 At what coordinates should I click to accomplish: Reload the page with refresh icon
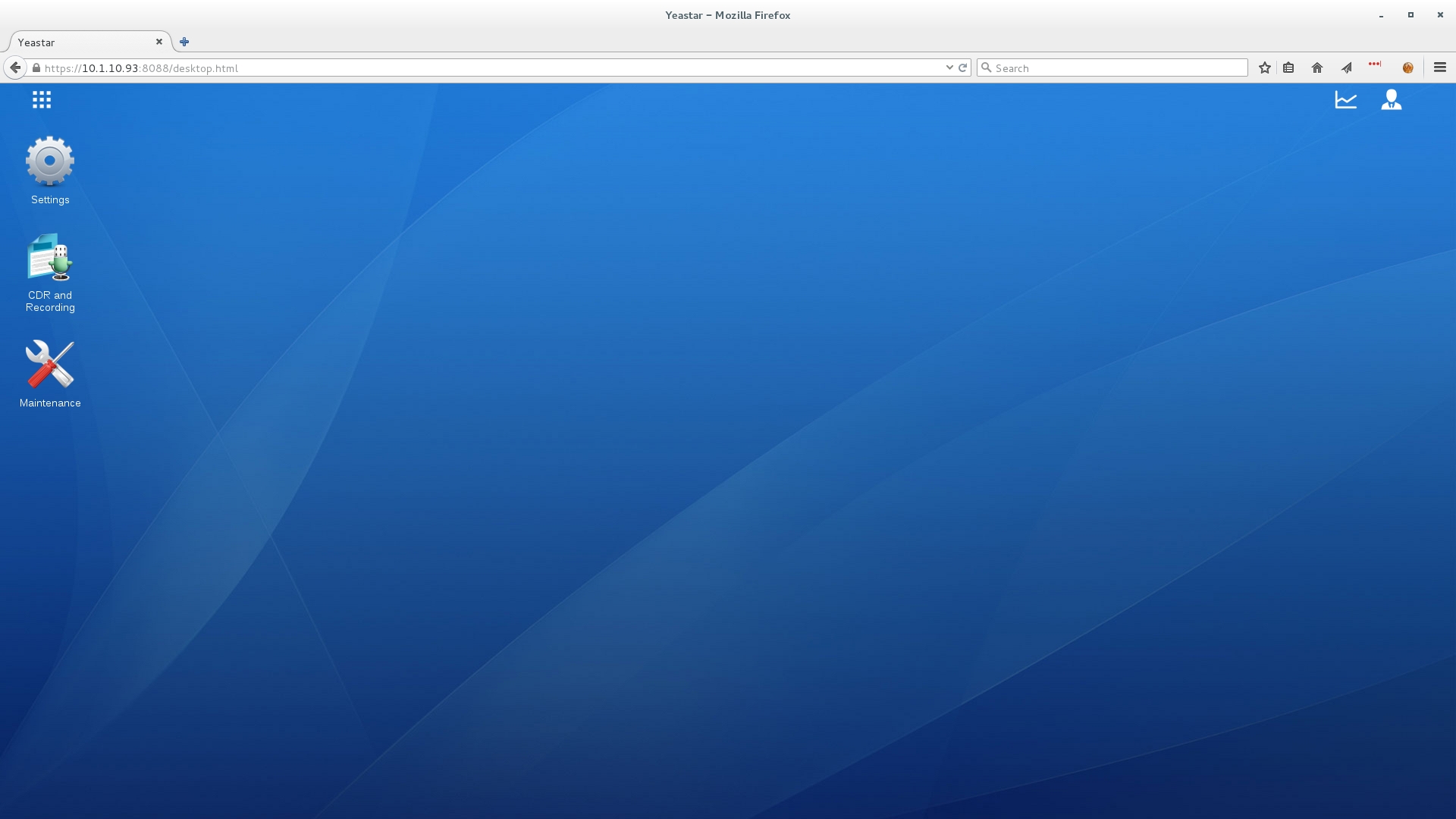tap(963, 67)
